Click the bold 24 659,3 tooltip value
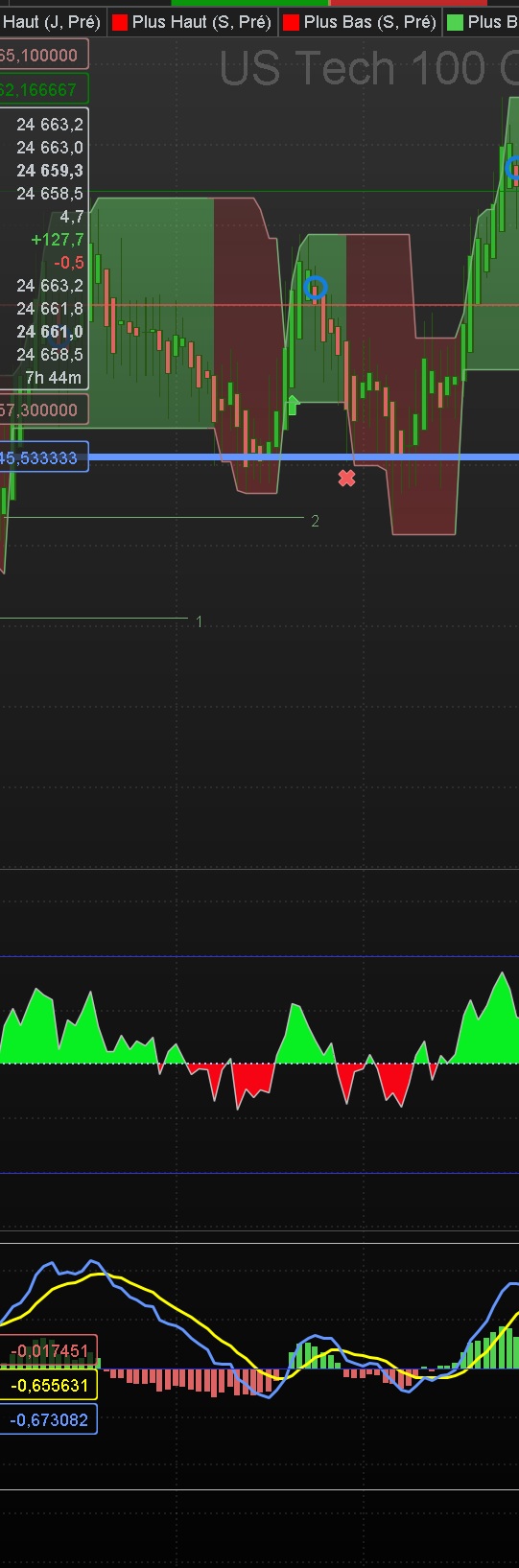The image size is (519, 1568). point(50,171)
